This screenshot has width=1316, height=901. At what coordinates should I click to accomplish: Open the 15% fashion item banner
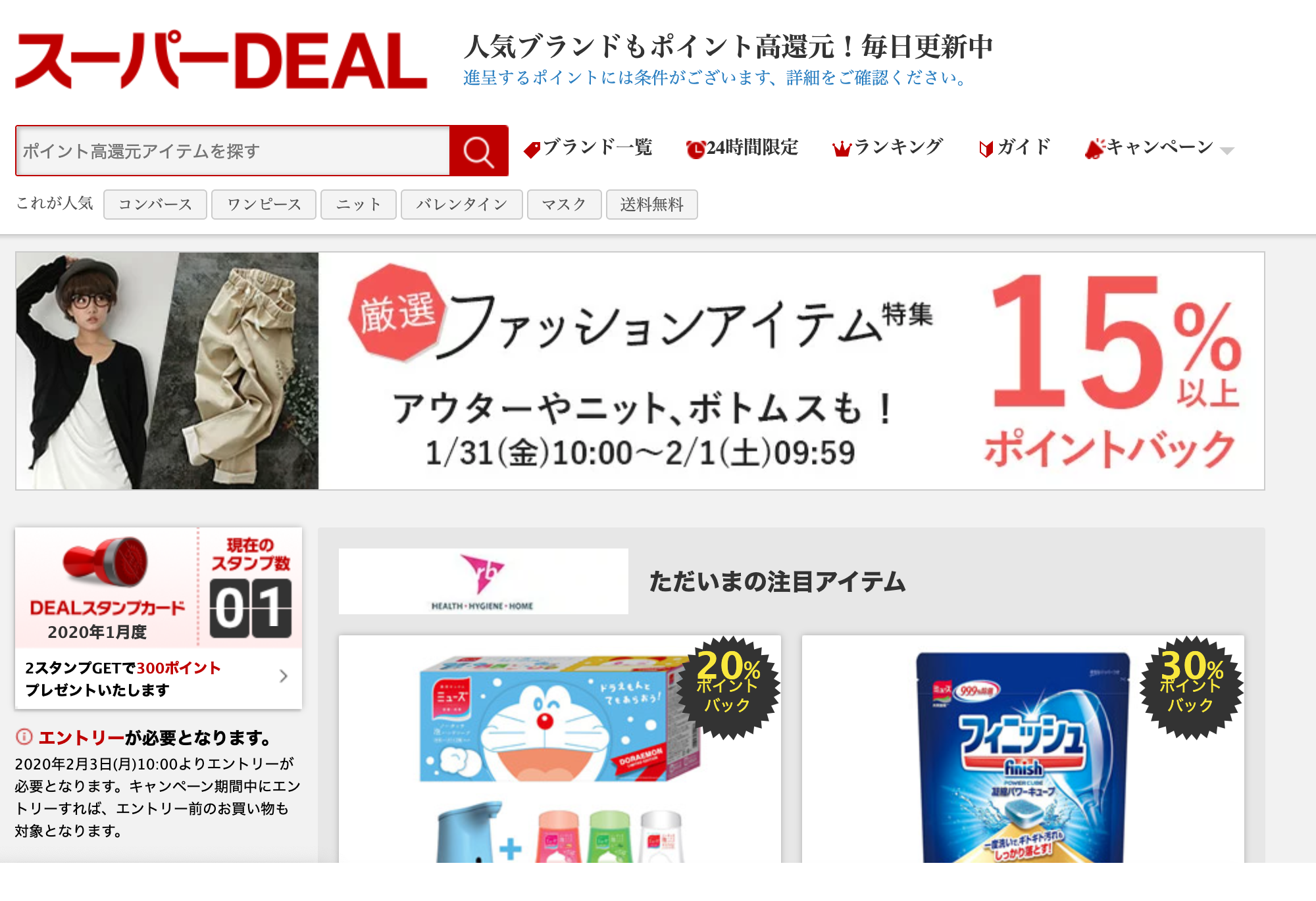(x=640, y=371)
